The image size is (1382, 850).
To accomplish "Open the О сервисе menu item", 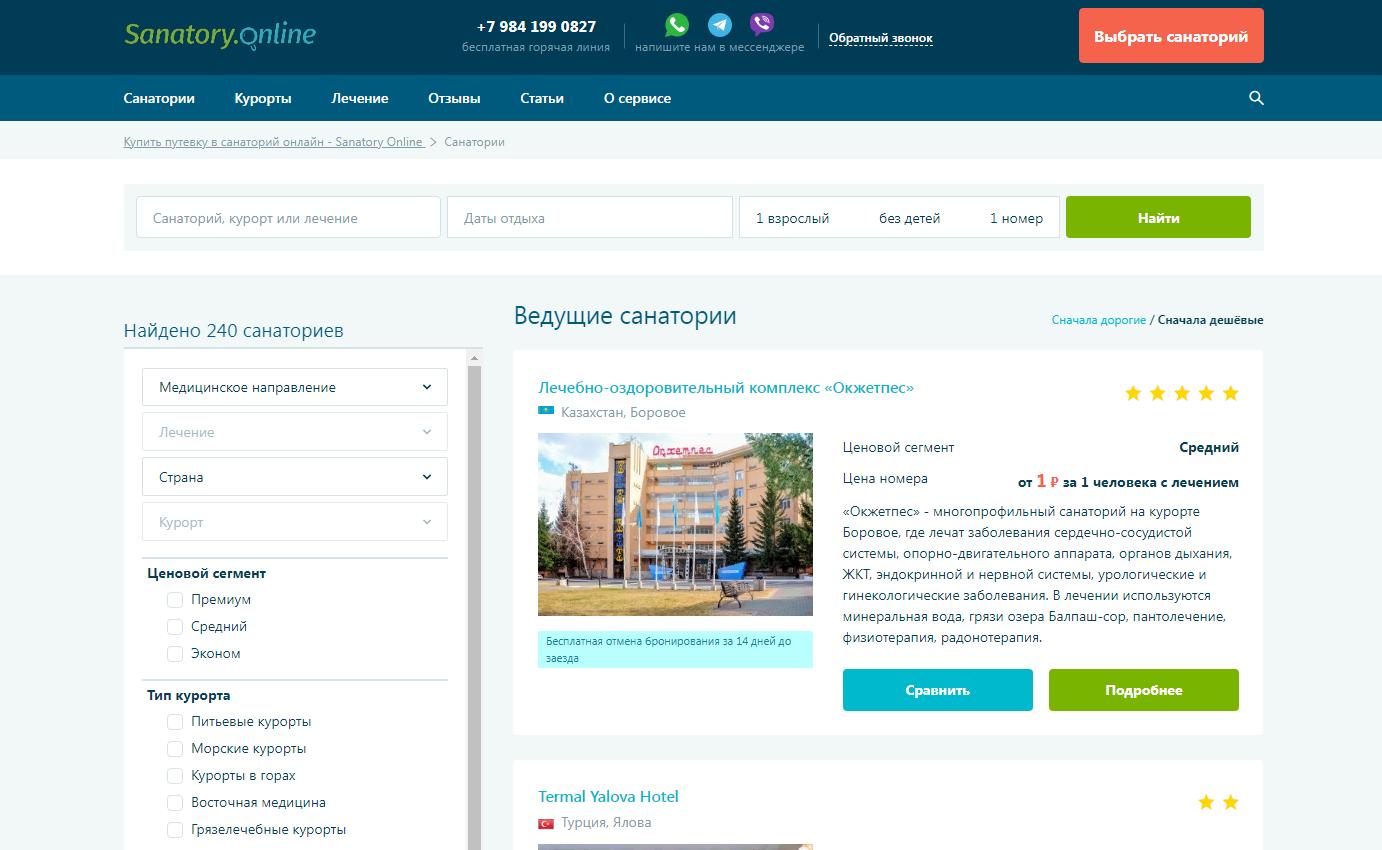I will tap(637, 98).
